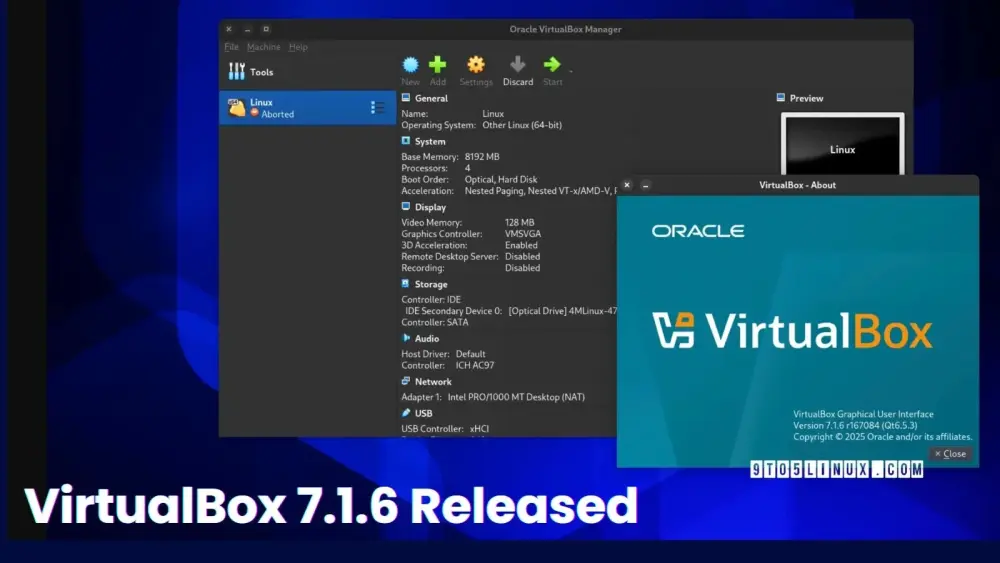Open the USB settings header link

[423, 413]
